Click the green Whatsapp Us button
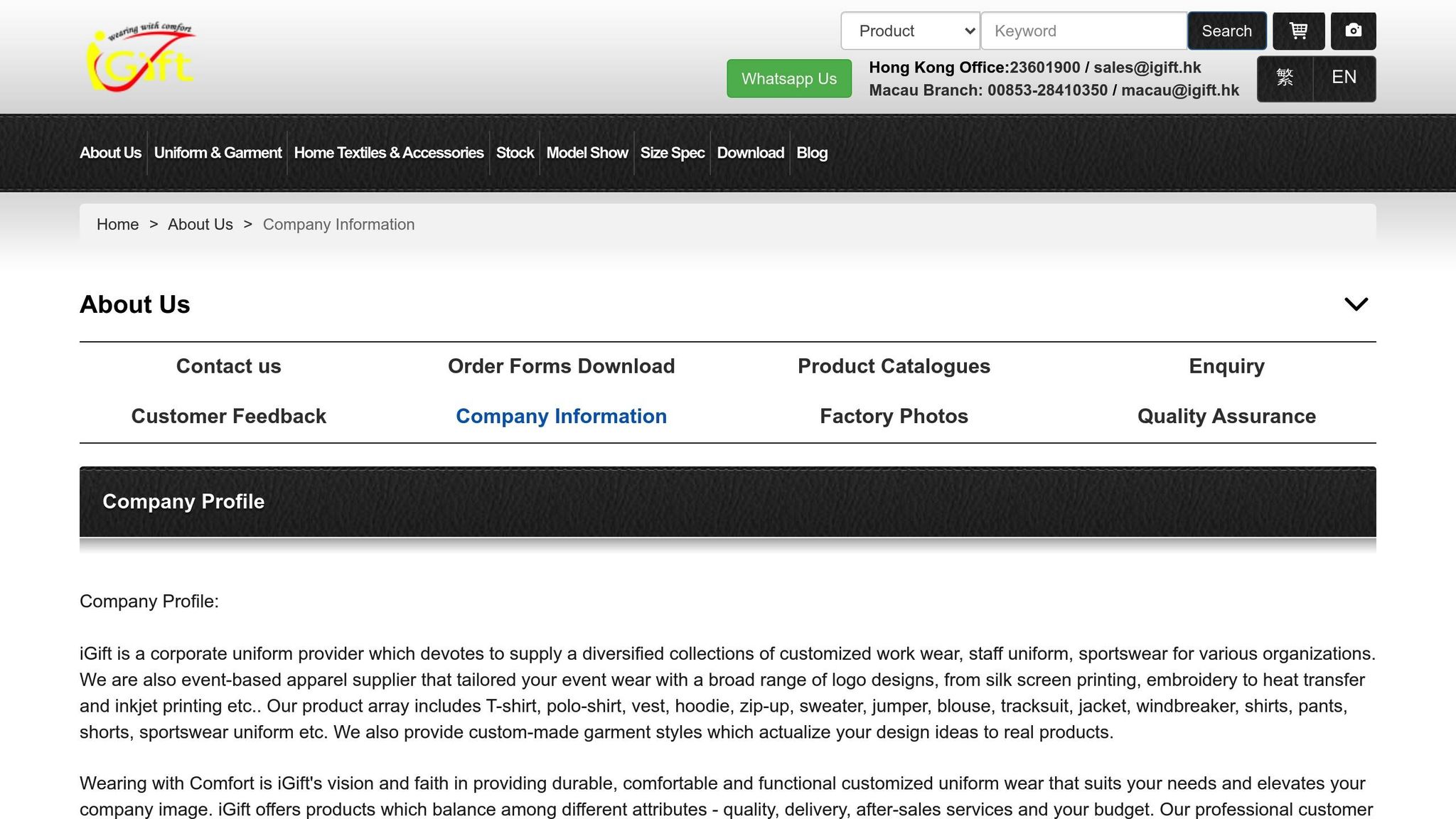The image size is (1456, 819). 788,79
